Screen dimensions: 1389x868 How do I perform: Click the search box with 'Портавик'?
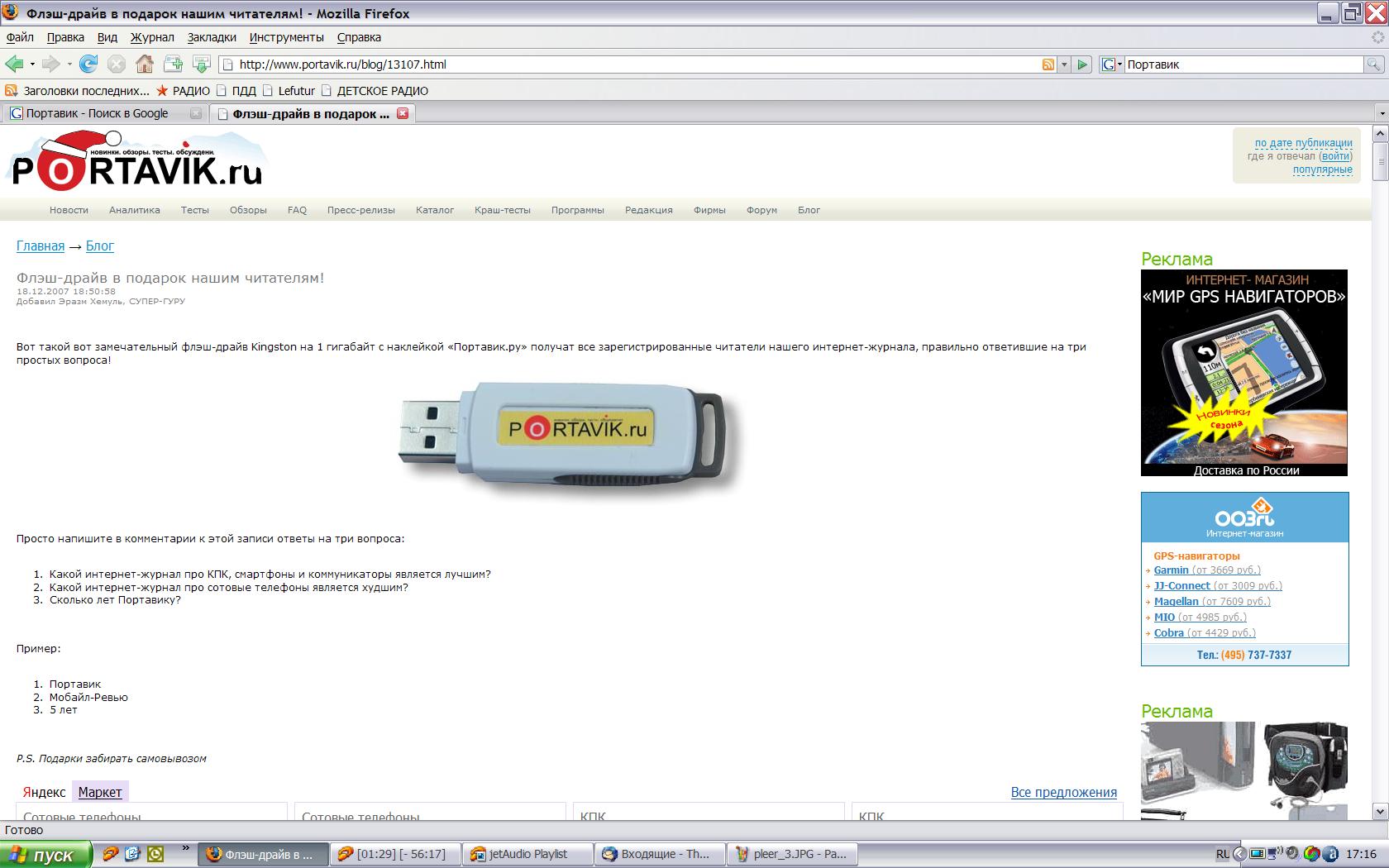(x=1243, y=64)
